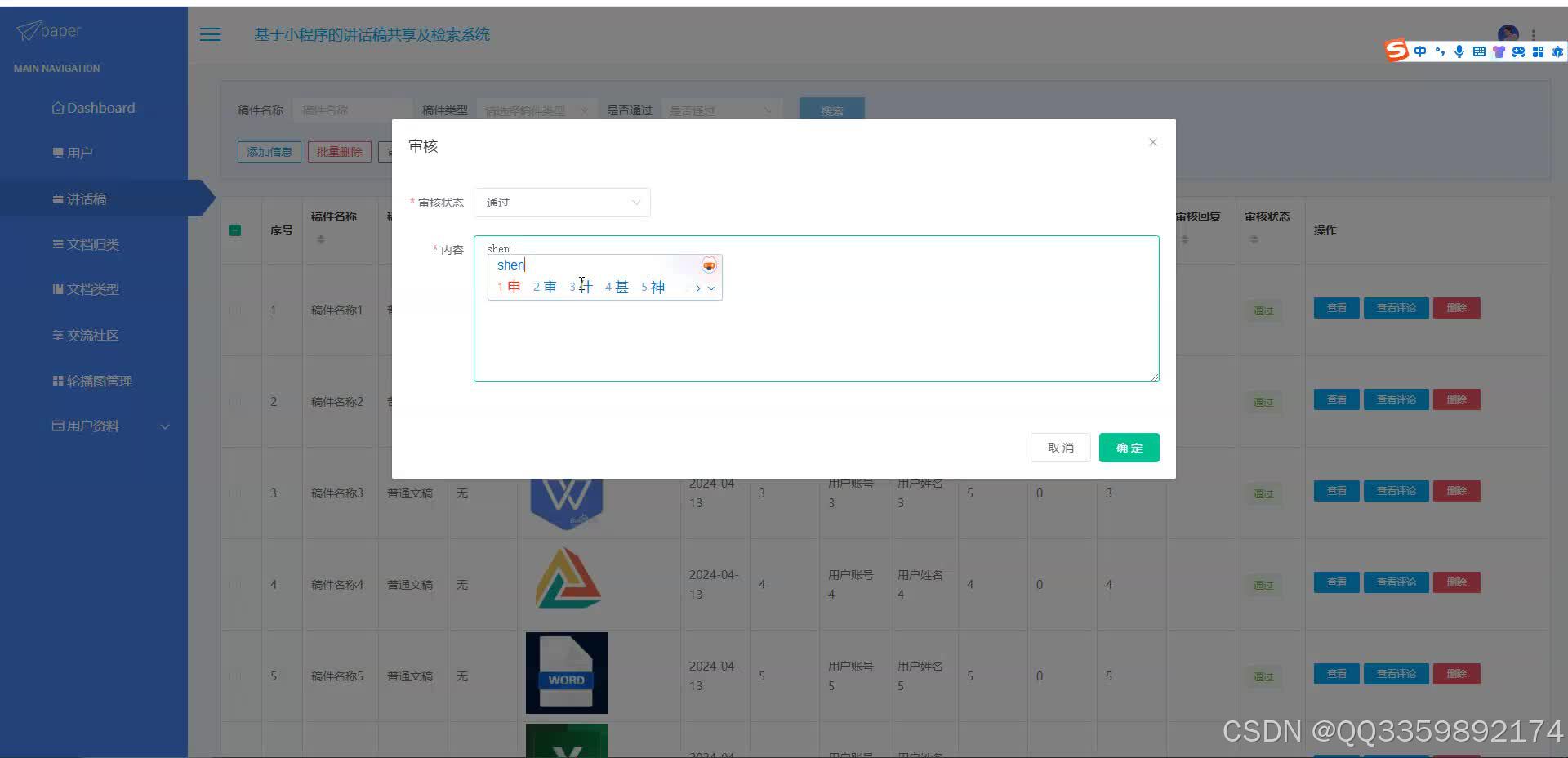Select 讲话稿 in the sidebar
The image size is (1568, 758).
click(x=80, y=198)
